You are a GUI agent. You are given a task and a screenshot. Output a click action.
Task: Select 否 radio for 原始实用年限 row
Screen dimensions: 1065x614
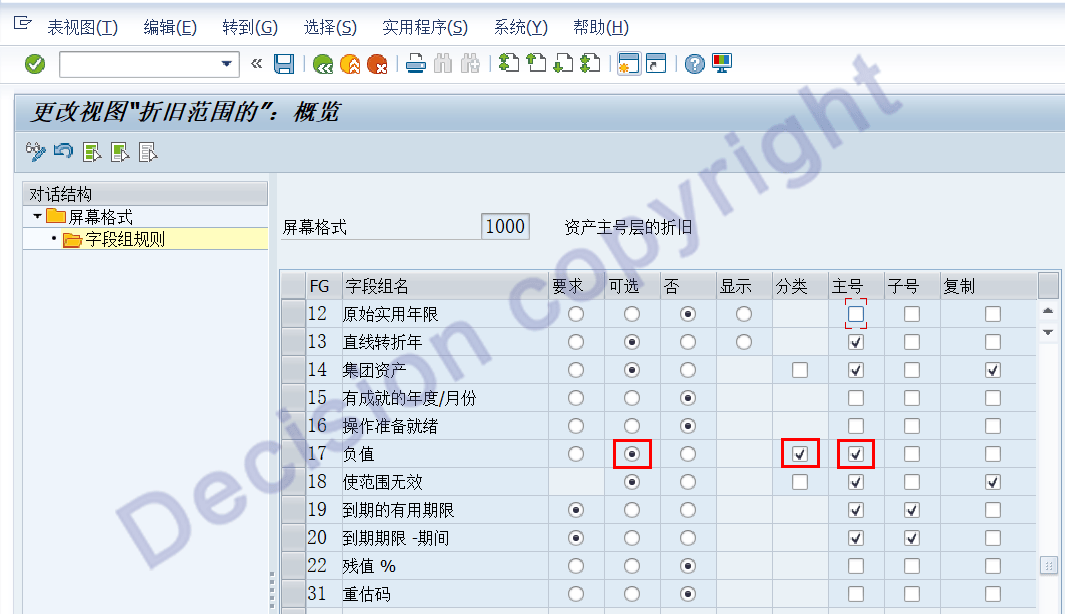coord(688,314)
